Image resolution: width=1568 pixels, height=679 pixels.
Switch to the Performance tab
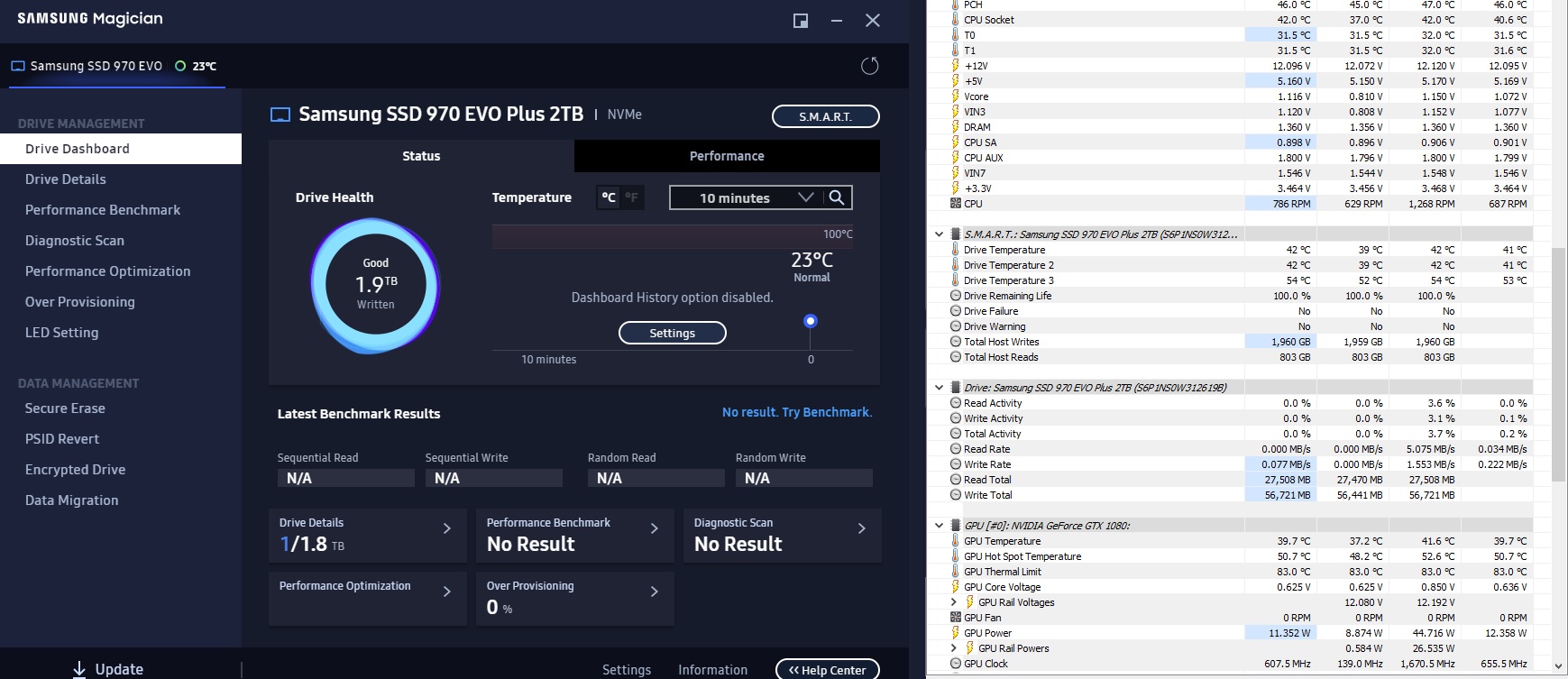(x=727, y=156)
